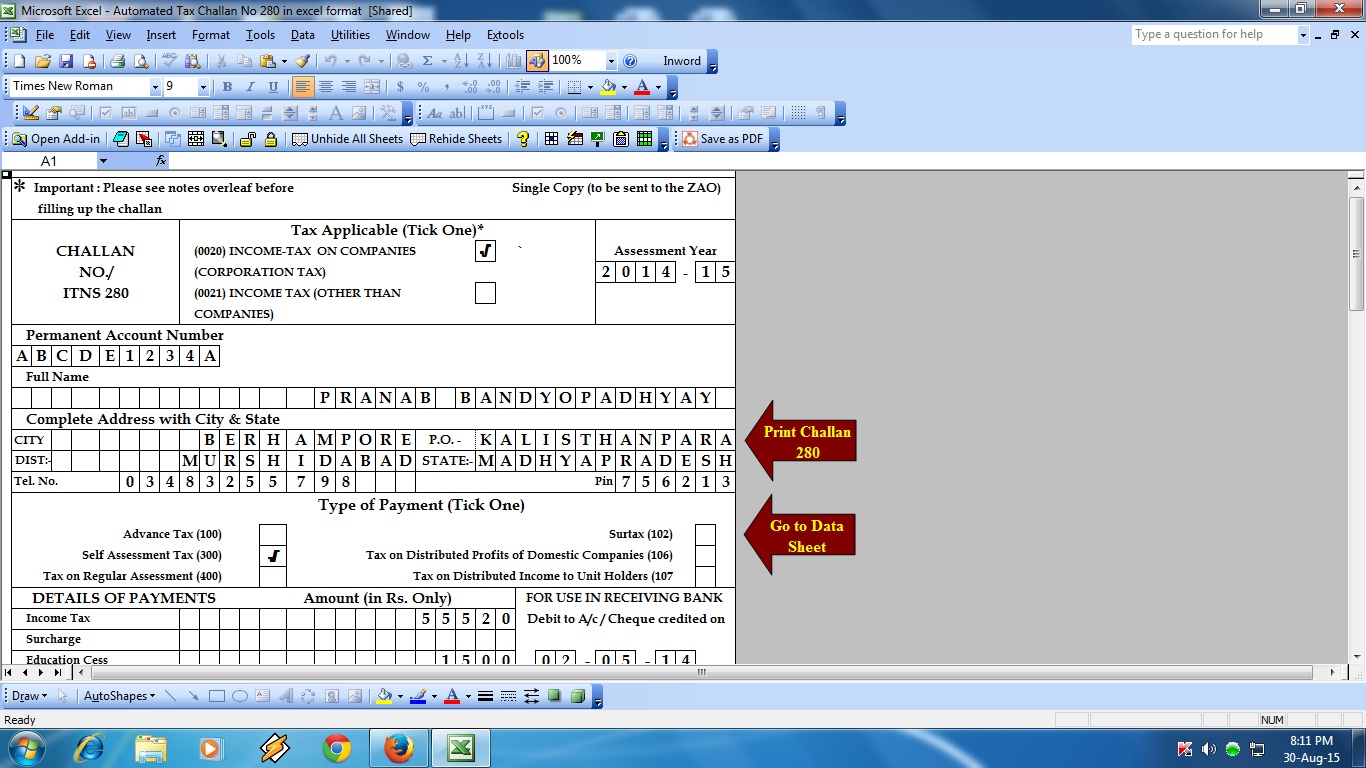Toggle Center alignment in formatting toolbar
1366x768 pixels.
click(326, 87)
